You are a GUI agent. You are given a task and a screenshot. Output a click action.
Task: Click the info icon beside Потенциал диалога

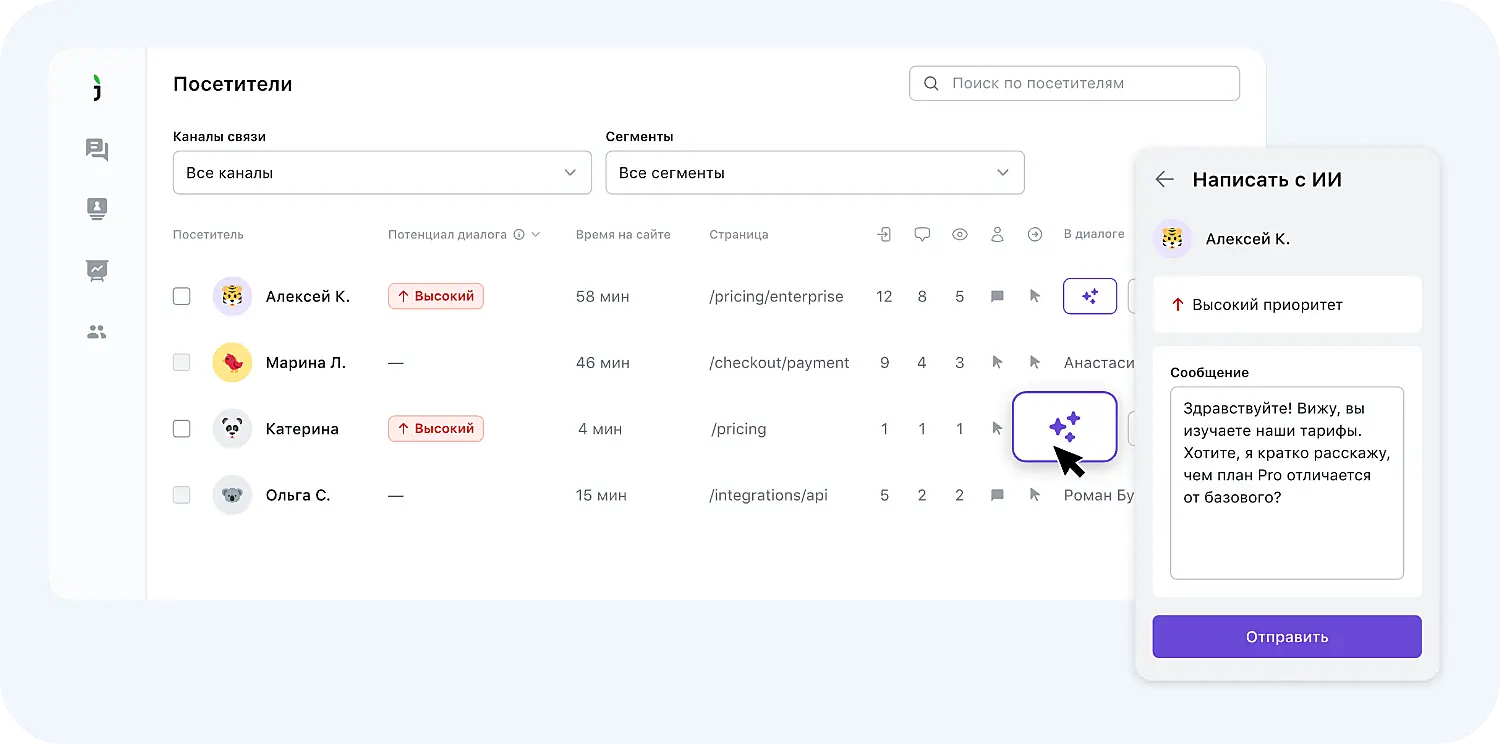click(x=519, y=235)
